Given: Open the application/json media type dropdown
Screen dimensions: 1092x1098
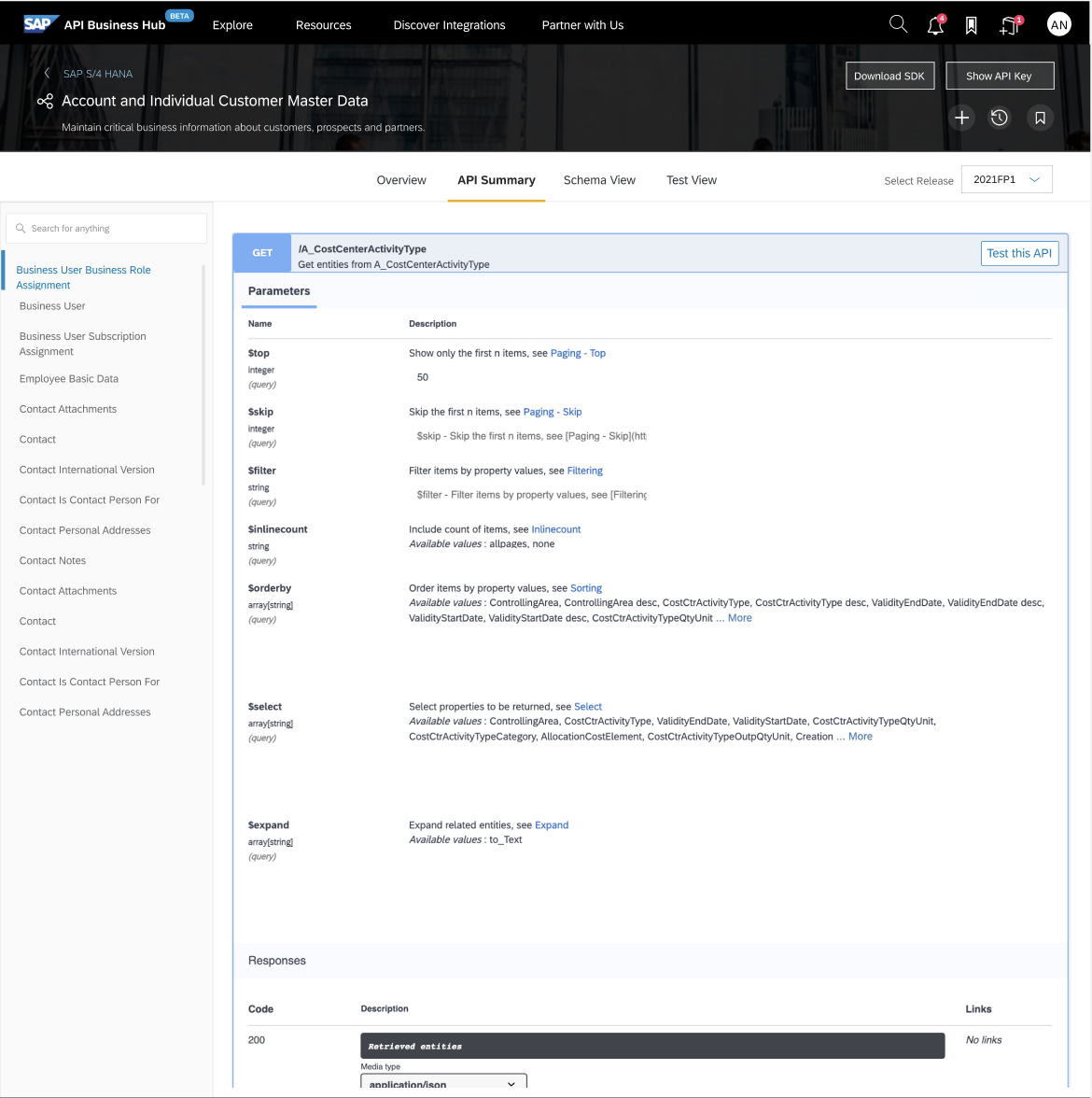Looking at the screenshot, I should click(443, 1083).
